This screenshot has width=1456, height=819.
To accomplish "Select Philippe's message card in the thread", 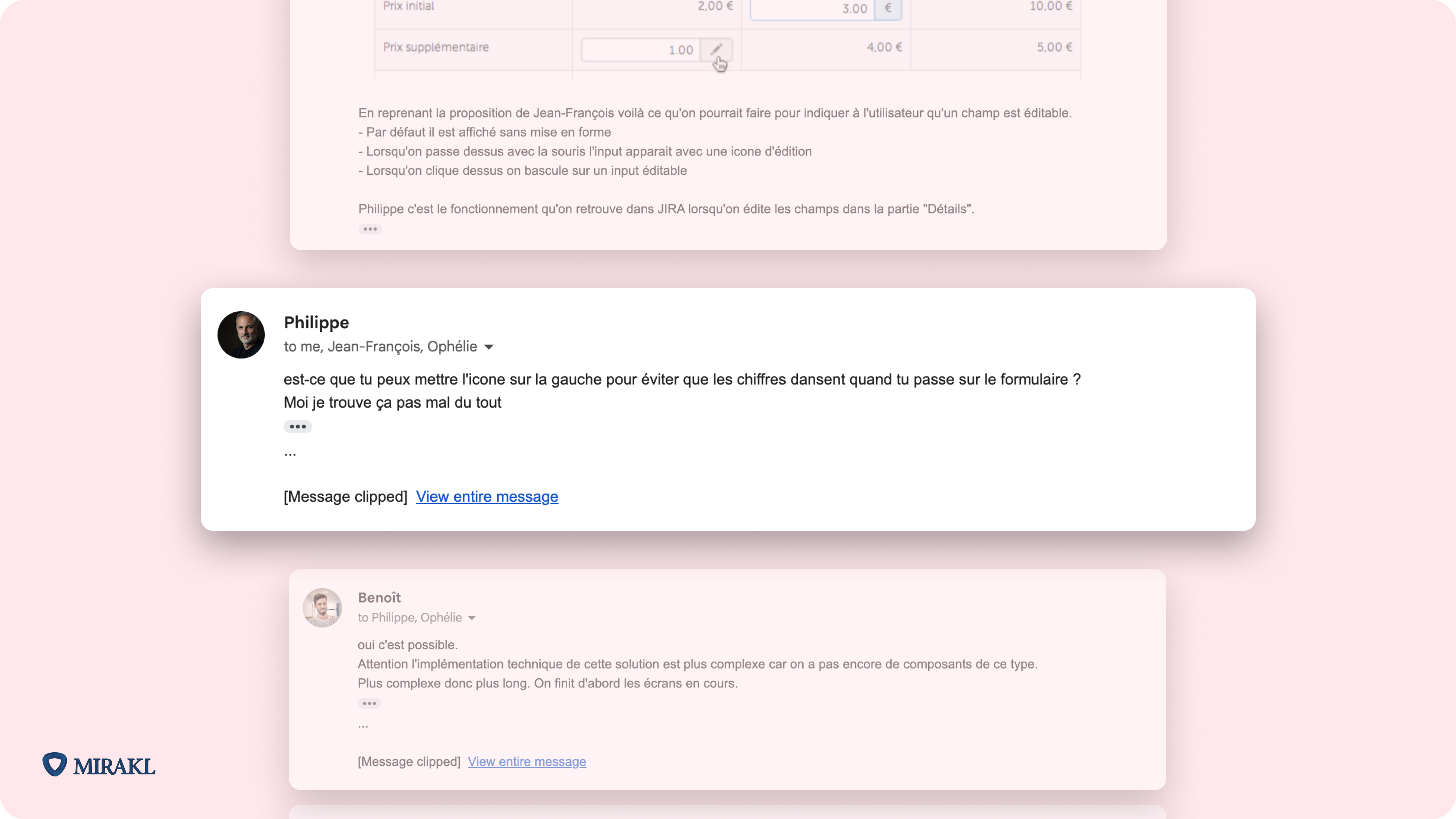I will click(x=728, y=410).
